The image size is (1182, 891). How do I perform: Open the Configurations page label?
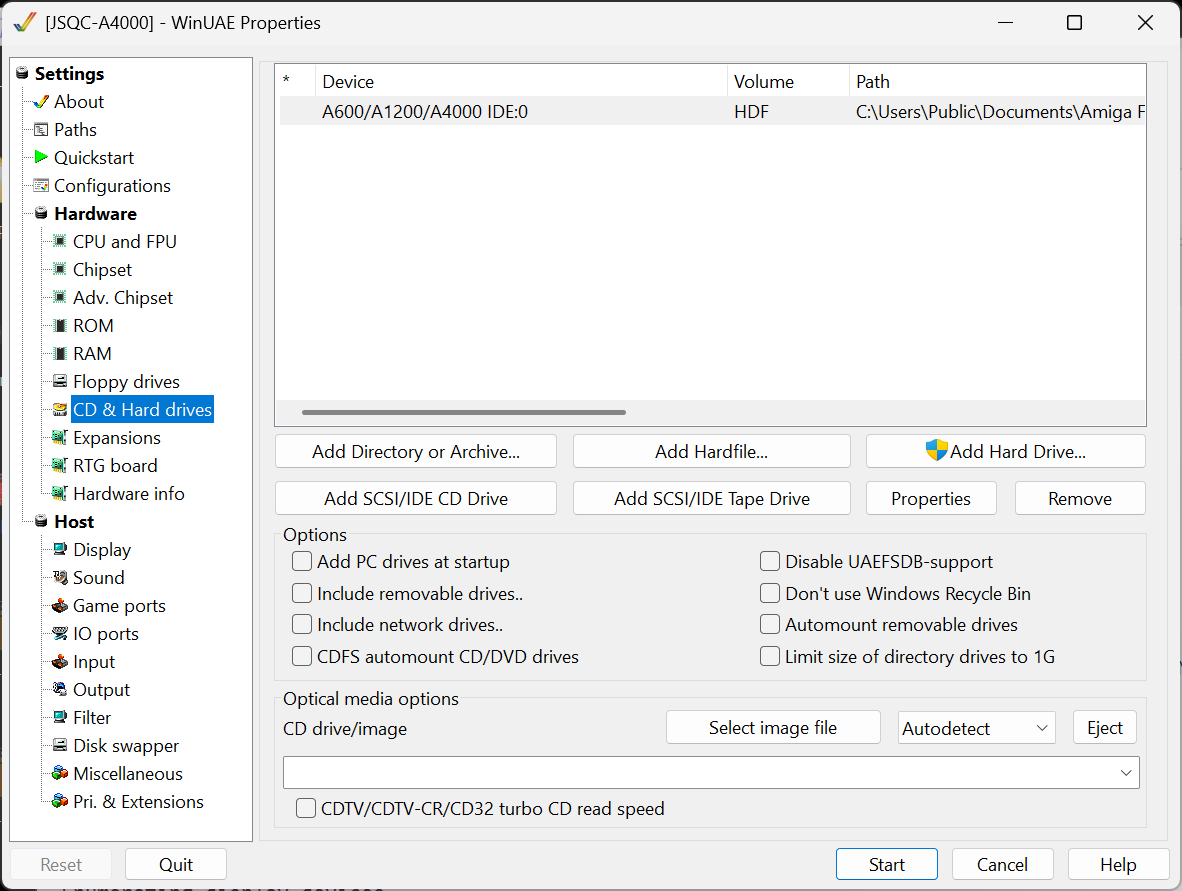pyautogui.click(x=112, y=185)
